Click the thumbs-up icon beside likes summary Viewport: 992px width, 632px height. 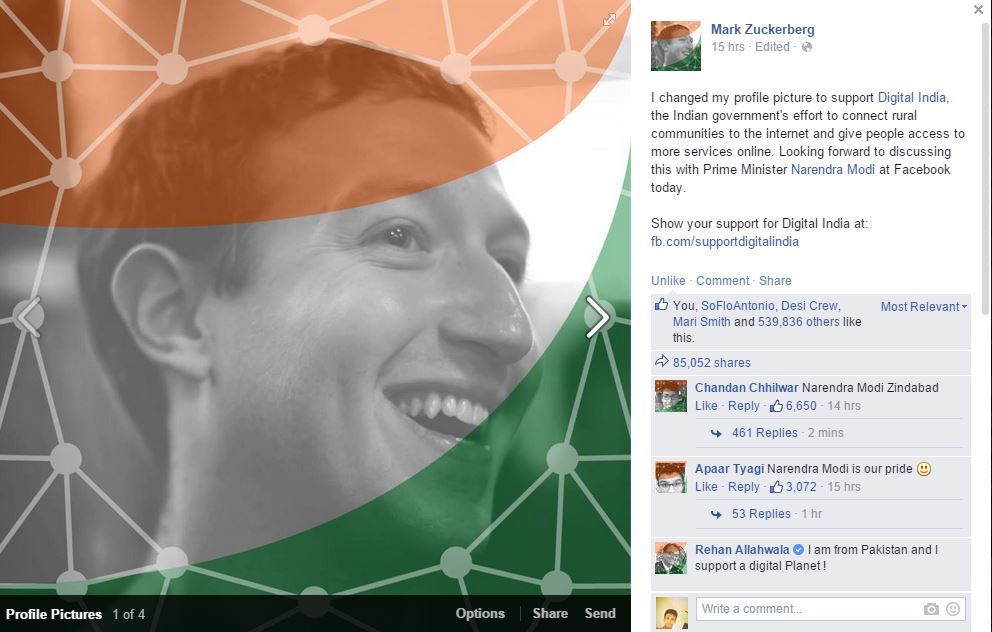661,304
